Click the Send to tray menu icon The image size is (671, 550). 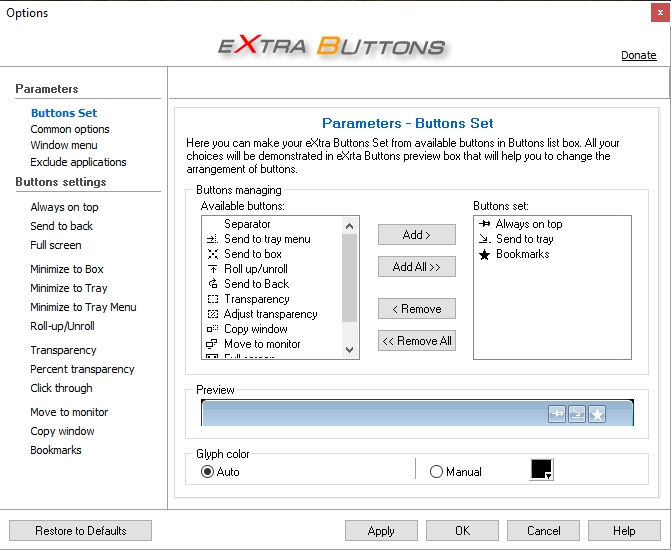pos(213,239)
